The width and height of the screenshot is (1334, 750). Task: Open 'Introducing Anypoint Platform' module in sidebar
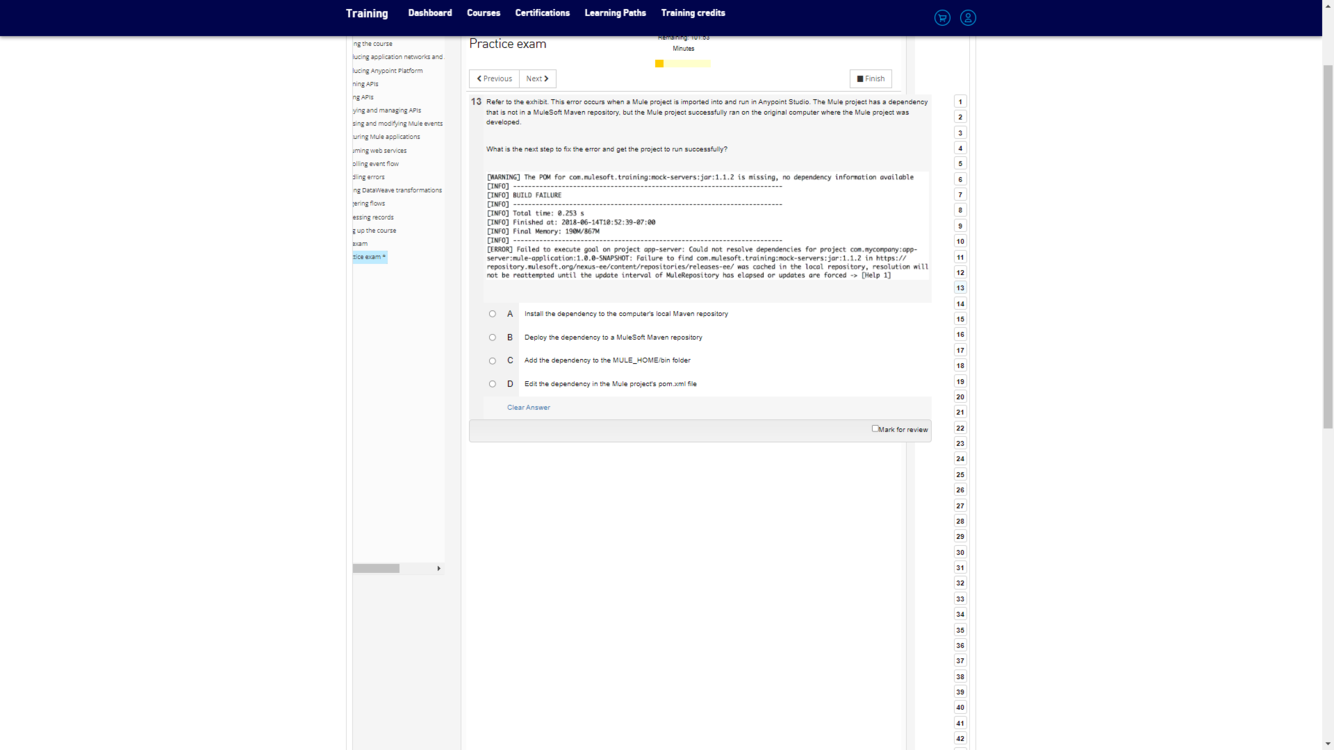[388, 71]
